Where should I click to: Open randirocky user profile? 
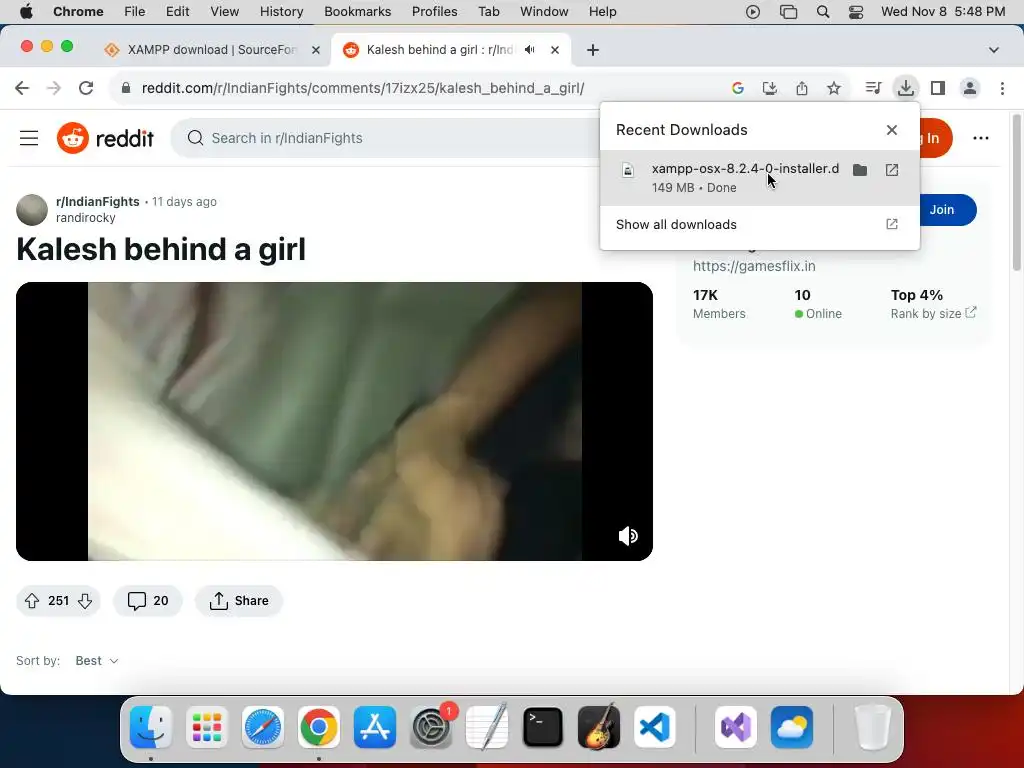pyautogui.click(x=86, y=217)
